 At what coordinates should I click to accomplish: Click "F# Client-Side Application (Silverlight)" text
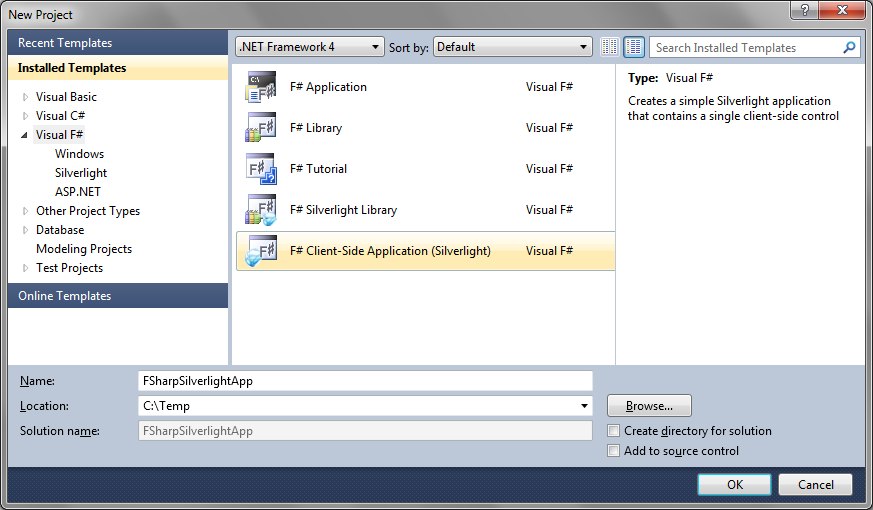390,251
